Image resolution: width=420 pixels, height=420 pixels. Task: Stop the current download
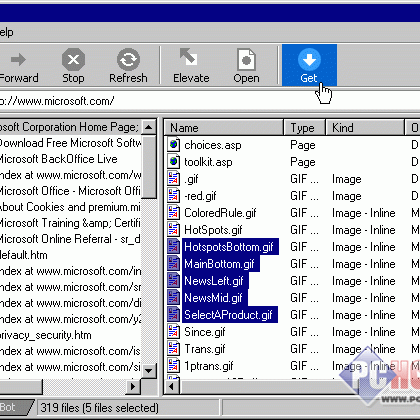[73, 66]
